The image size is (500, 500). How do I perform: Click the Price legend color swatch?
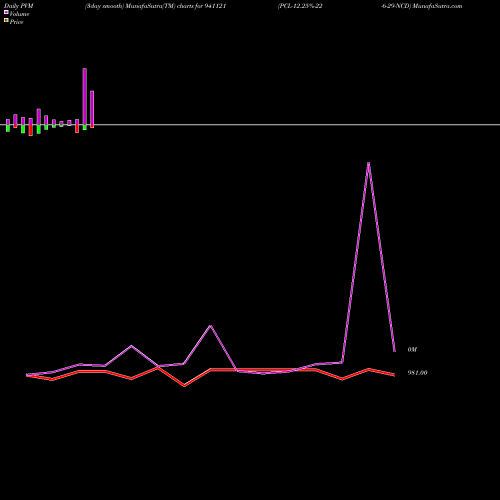click(x=6, y=21)
